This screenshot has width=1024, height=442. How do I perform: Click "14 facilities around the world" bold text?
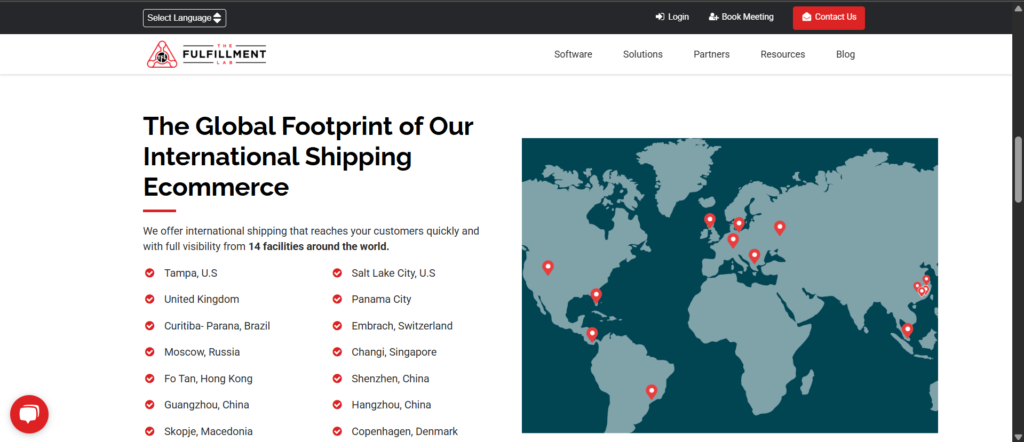click(319, 247)
